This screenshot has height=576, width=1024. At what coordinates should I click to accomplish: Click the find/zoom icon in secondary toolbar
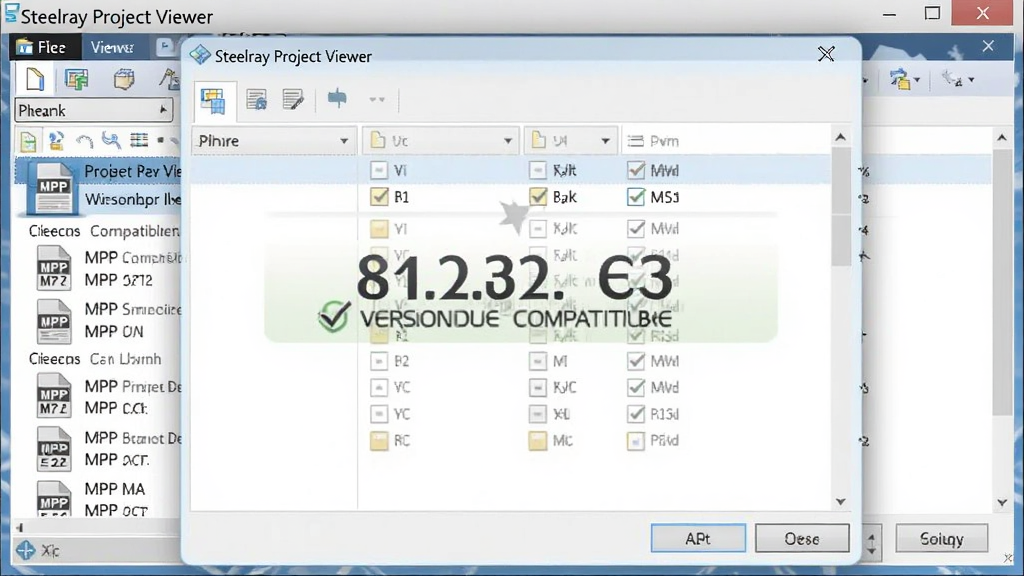coord(111,140)
